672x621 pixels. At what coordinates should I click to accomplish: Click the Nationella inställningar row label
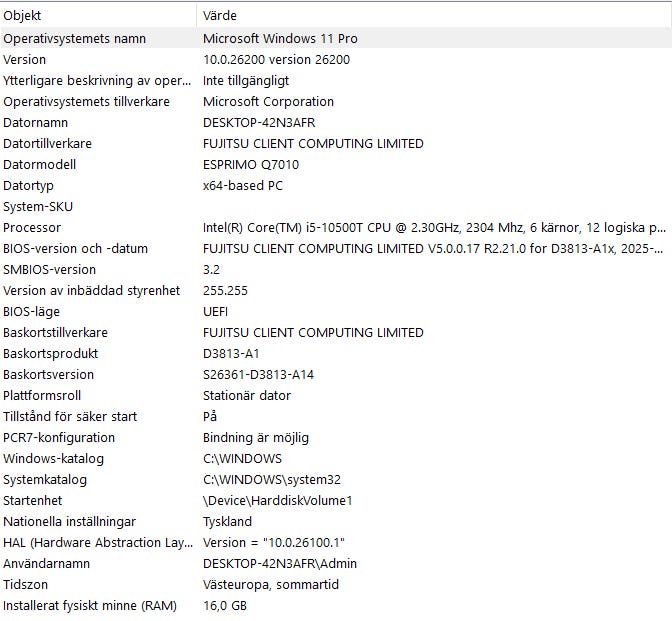[x=69, y=522]
